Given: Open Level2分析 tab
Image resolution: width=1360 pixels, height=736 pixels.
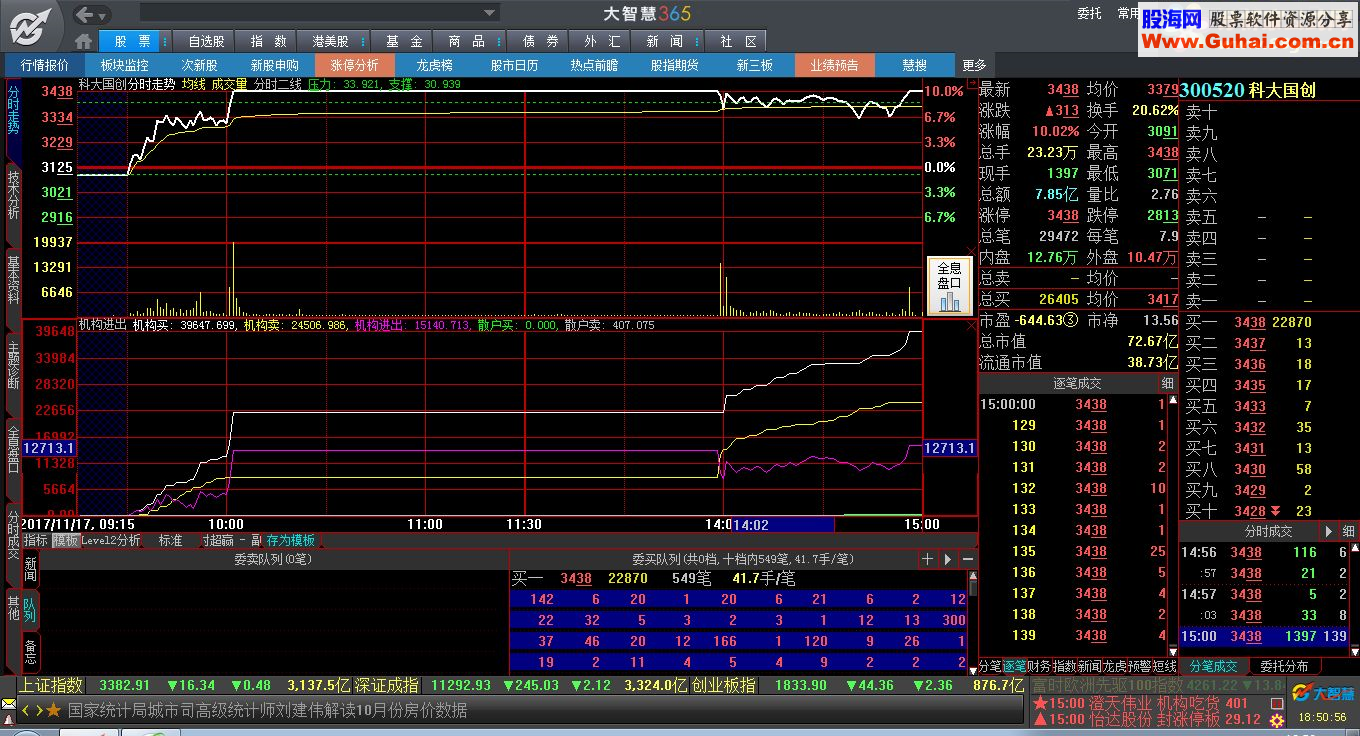Looking at the screenshot, I should tap(111, 540).
